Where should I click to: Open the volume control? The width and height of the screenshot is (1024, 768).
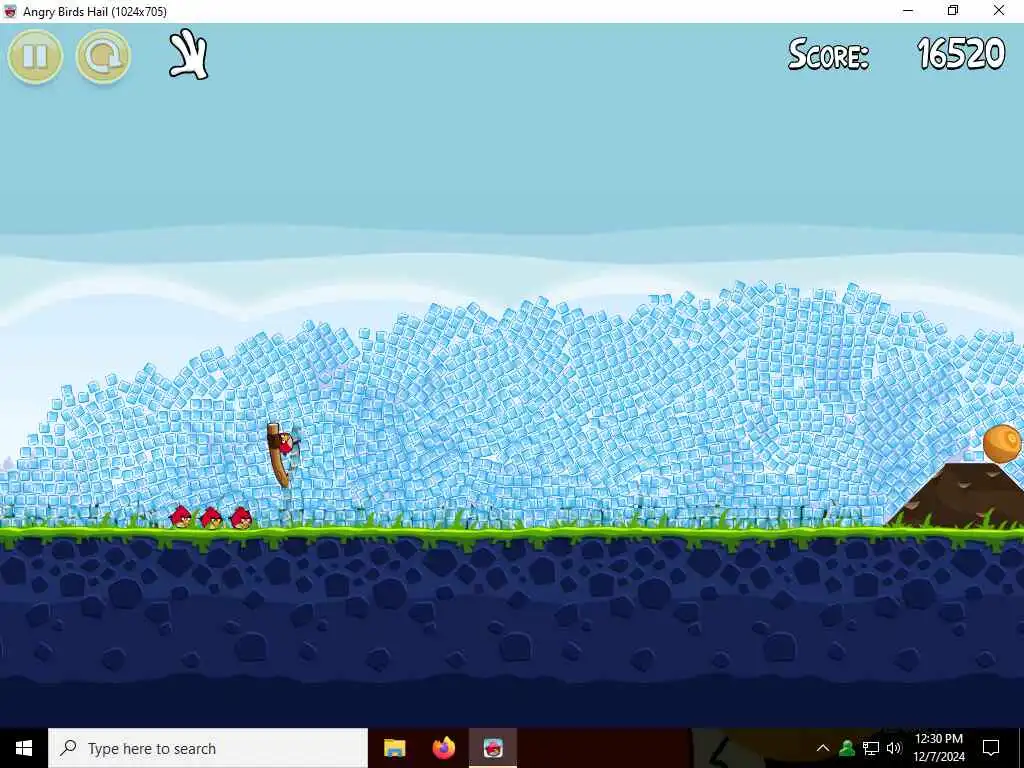point(894,748)
